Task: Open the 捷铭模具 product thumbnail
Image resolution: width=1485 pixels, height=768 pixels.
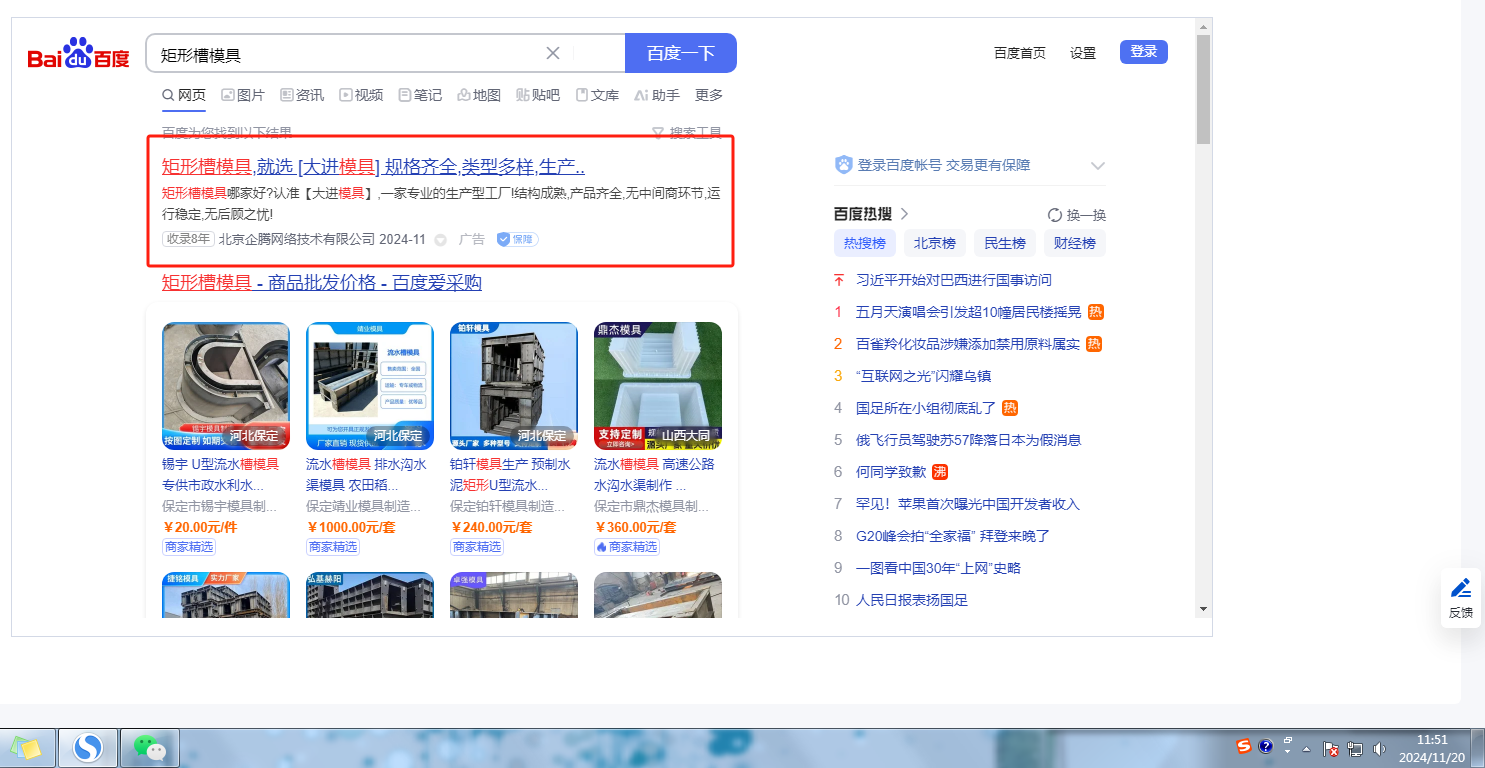Action: coord(226,594)
